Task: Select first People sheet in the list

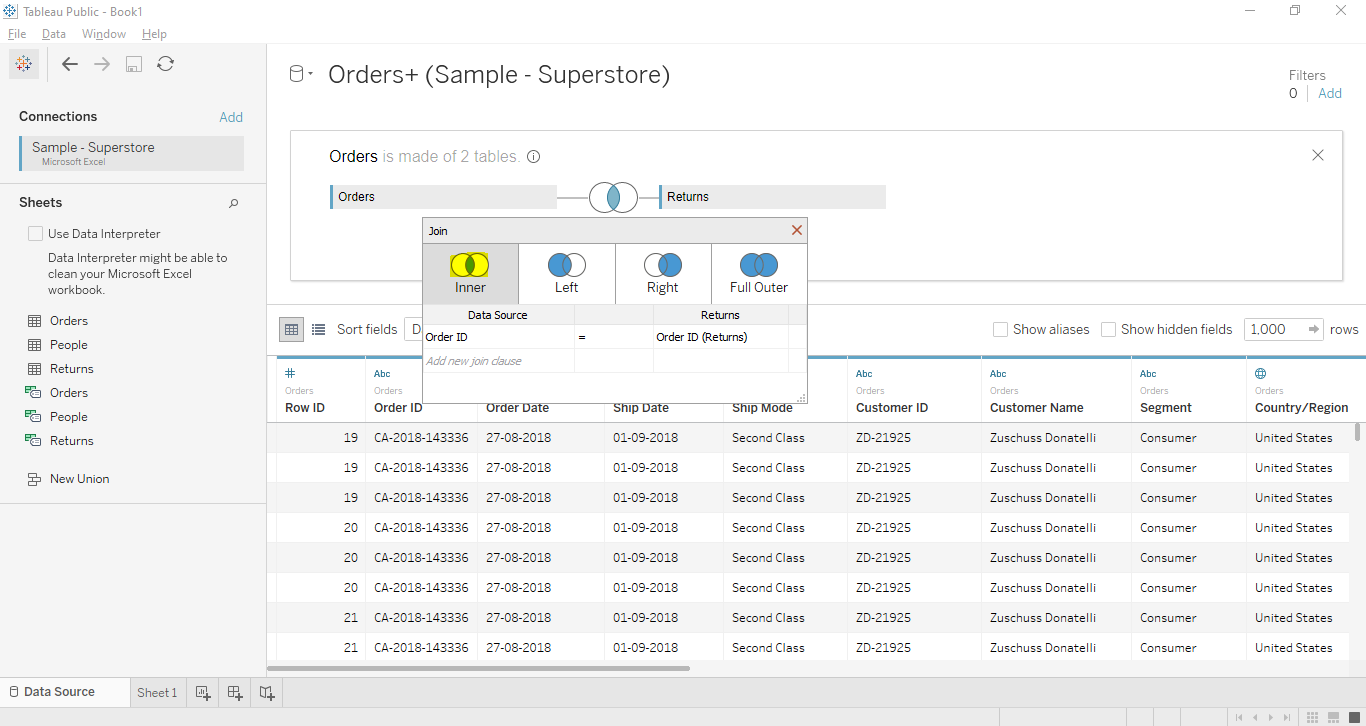Action: [69, 345]
